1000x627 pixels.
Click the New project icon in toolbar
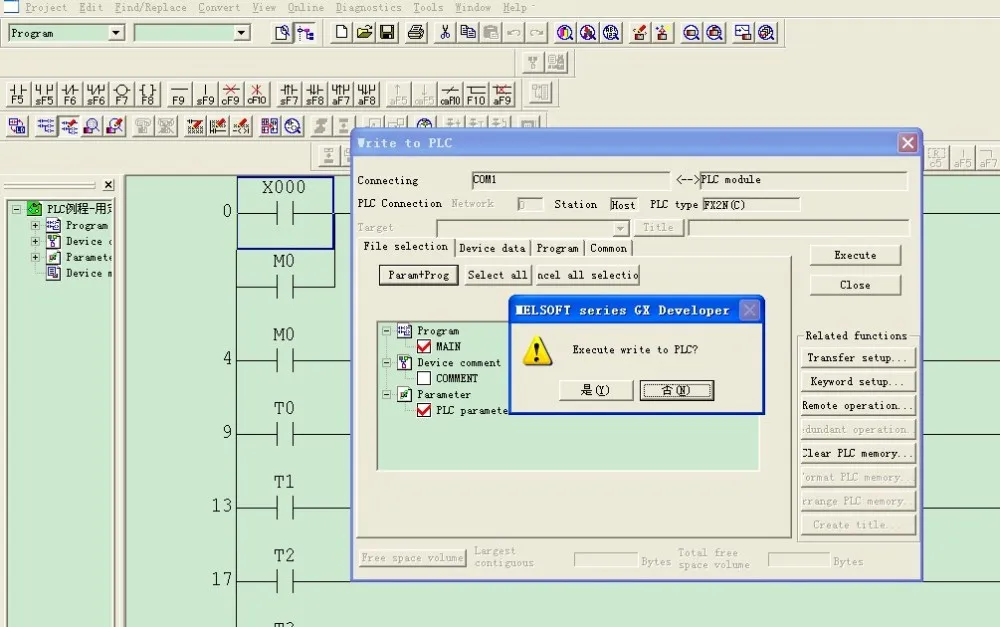pyautogui.click(x=341, y=32)
